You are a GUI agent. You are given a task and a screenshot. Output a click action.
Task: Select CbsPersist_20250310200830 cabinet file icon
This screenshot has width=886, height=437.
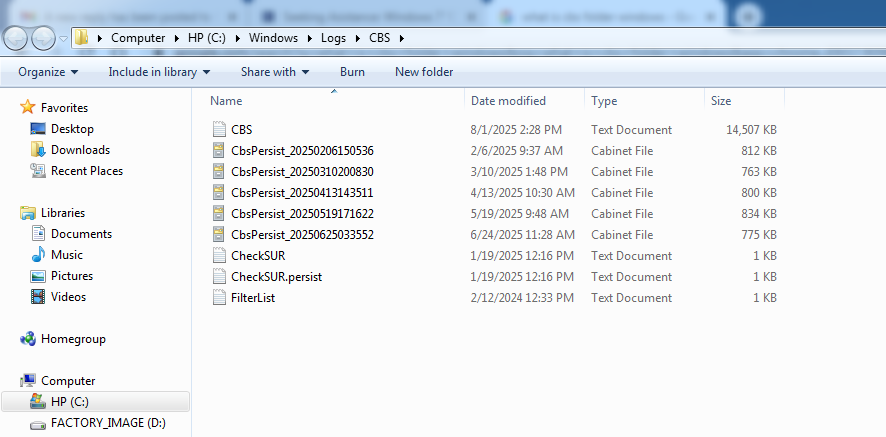point(219,171)
